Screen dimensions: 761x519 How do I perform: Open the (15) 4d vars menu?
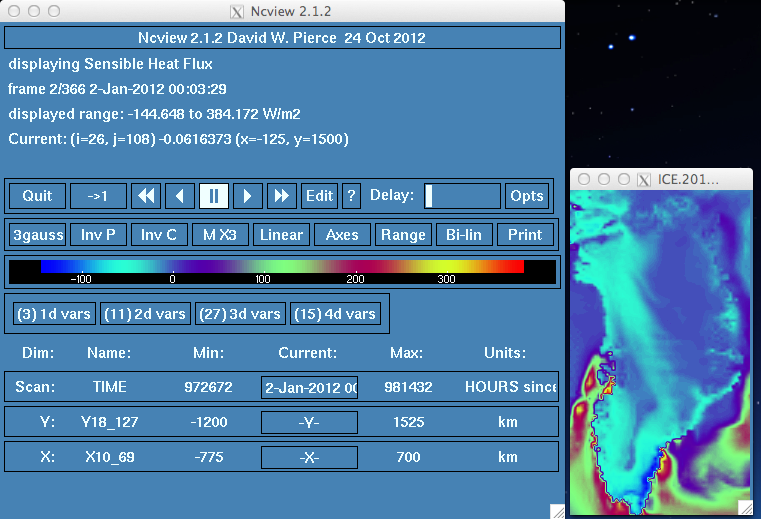335,314
